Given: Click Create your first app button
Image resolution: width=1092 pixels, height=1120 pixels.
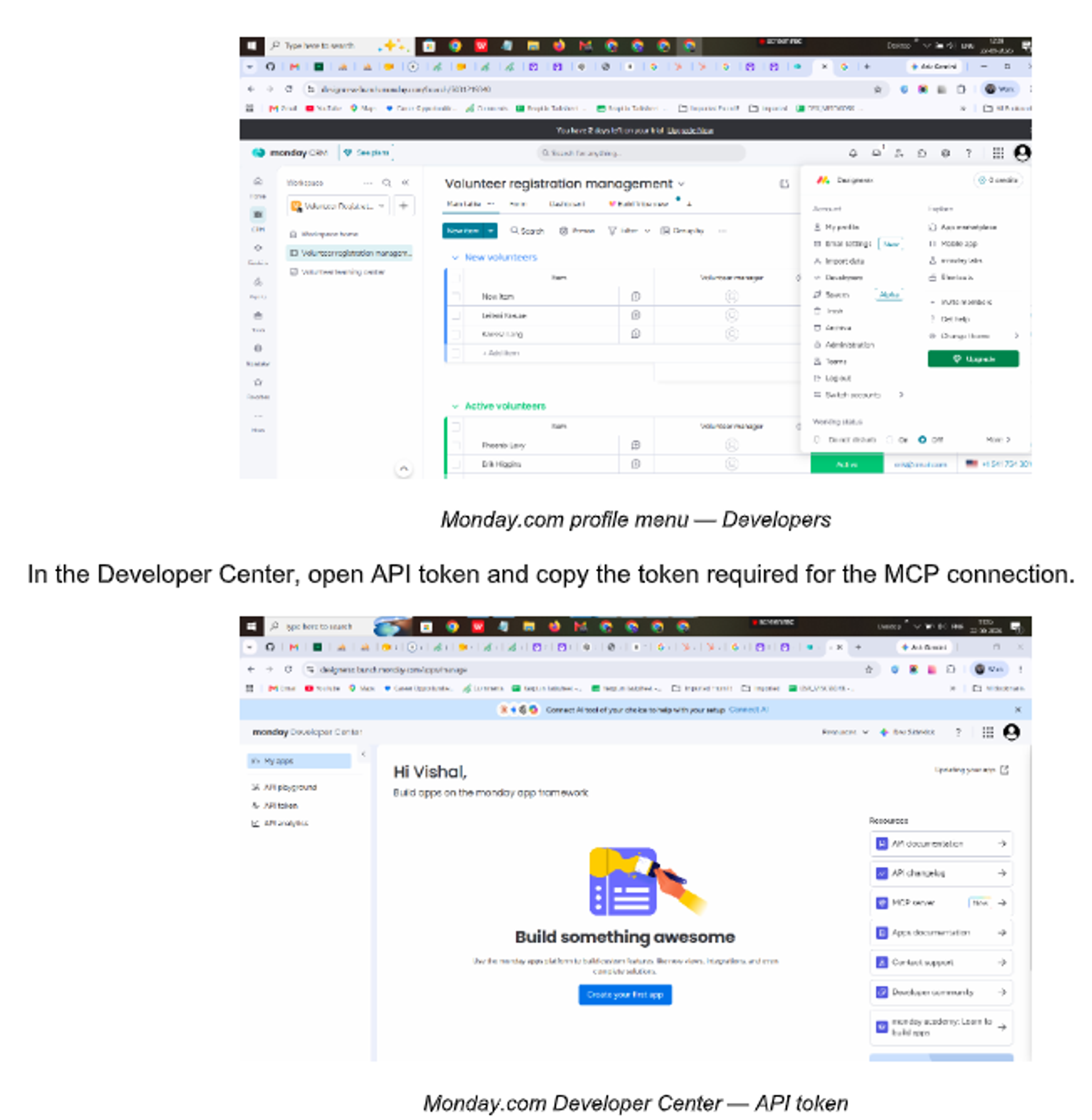Looking at the screenshot, I should 624,994.
